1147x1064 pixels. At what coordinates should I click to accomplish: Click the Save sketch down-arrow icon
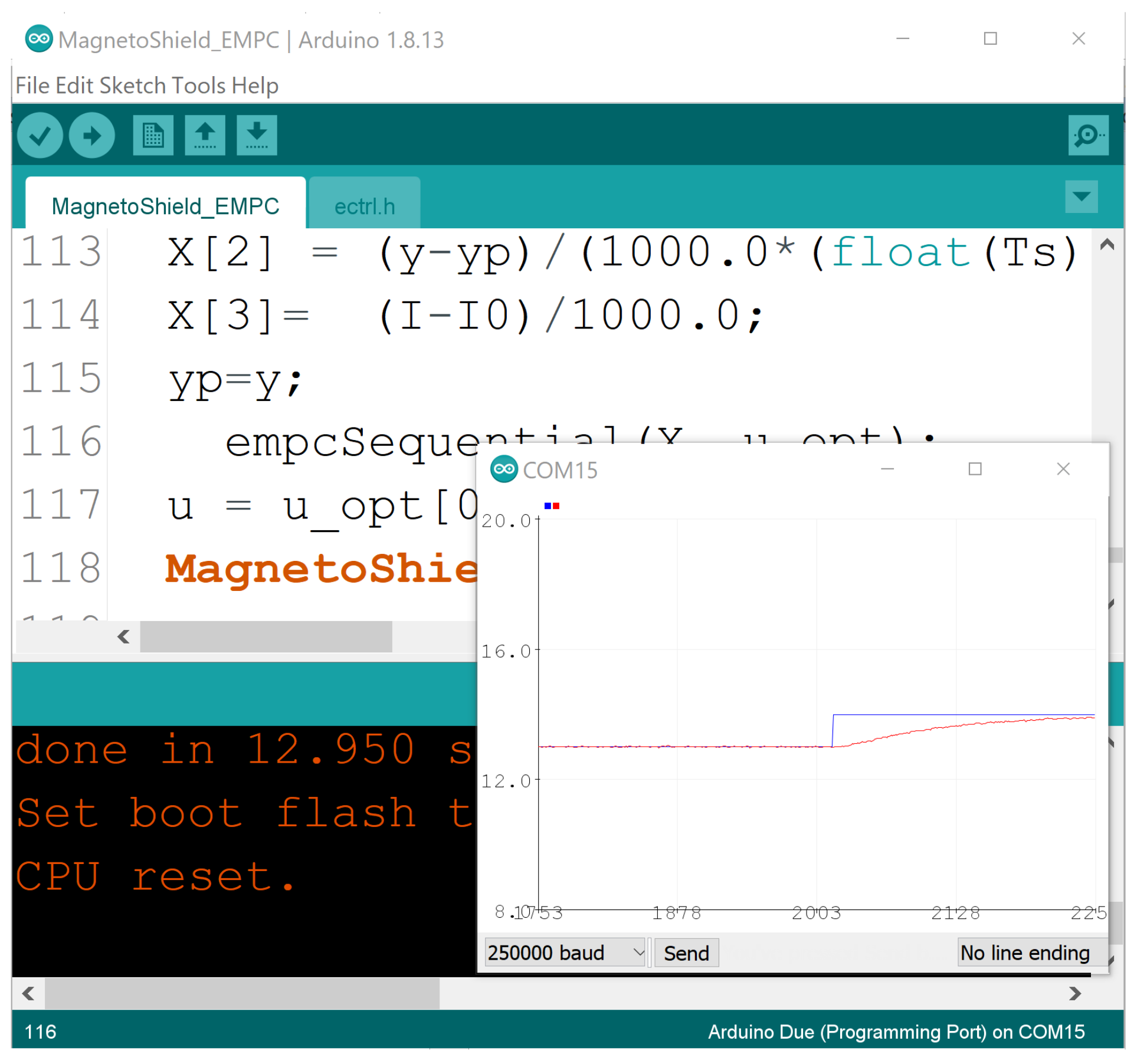click(x=257, y=136)
